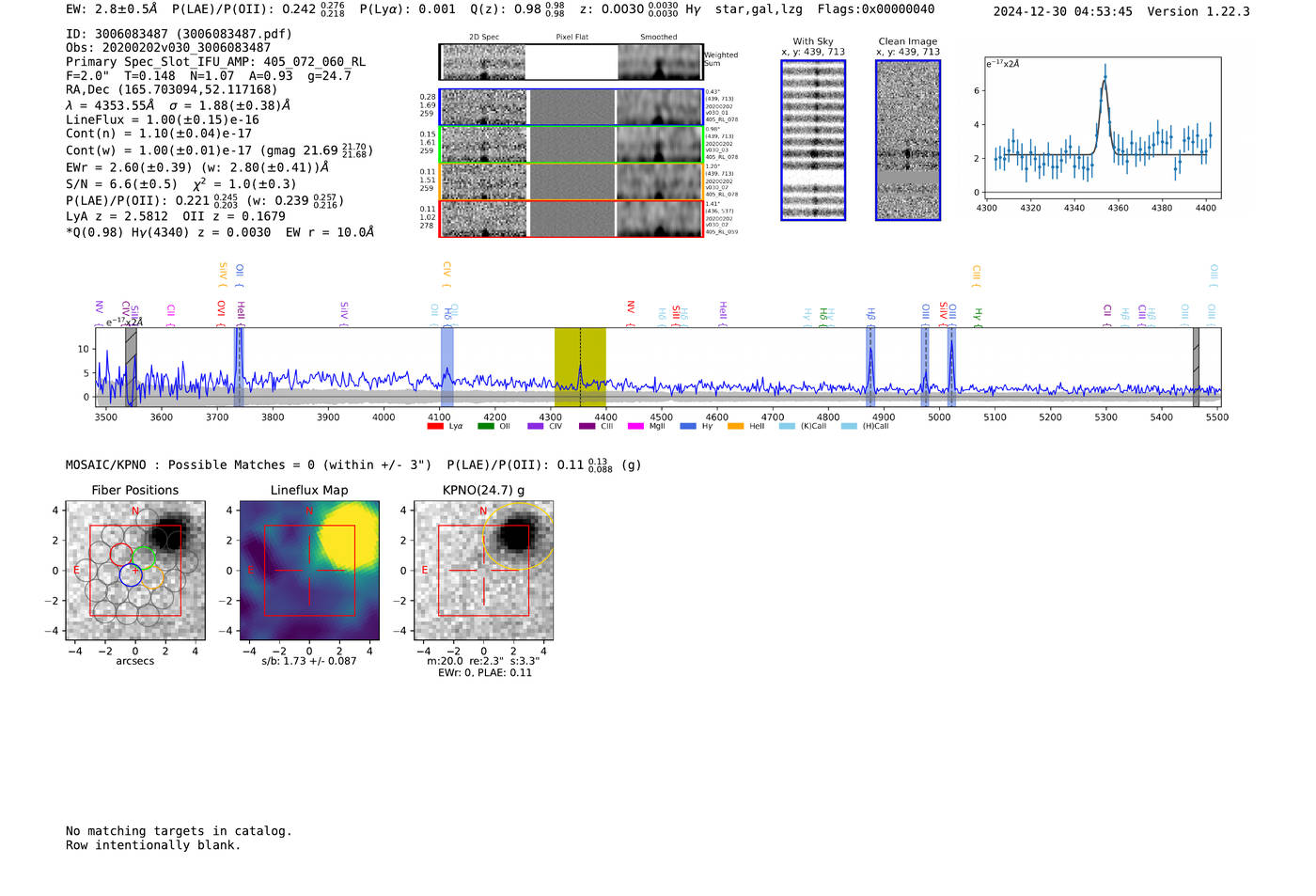Click the 'Cont(w)' gmag 21.69 line
The height and width of the screenshot is (896, 1316).
pyautogui.click(x=219, y=150)
